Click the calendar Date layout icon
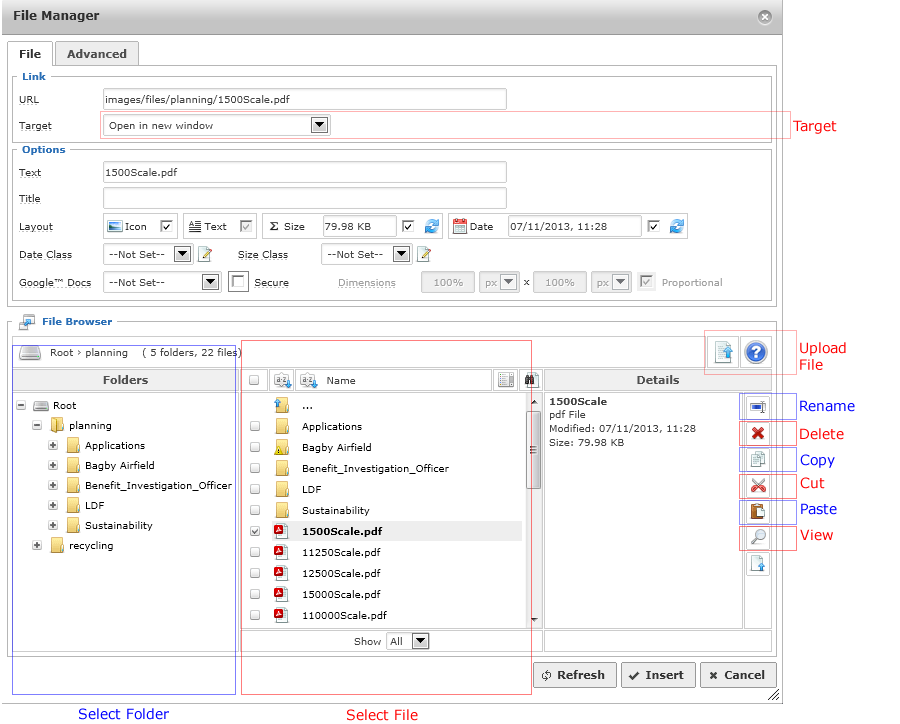Screen dimensions: 900x724 [x=460, y=226]
